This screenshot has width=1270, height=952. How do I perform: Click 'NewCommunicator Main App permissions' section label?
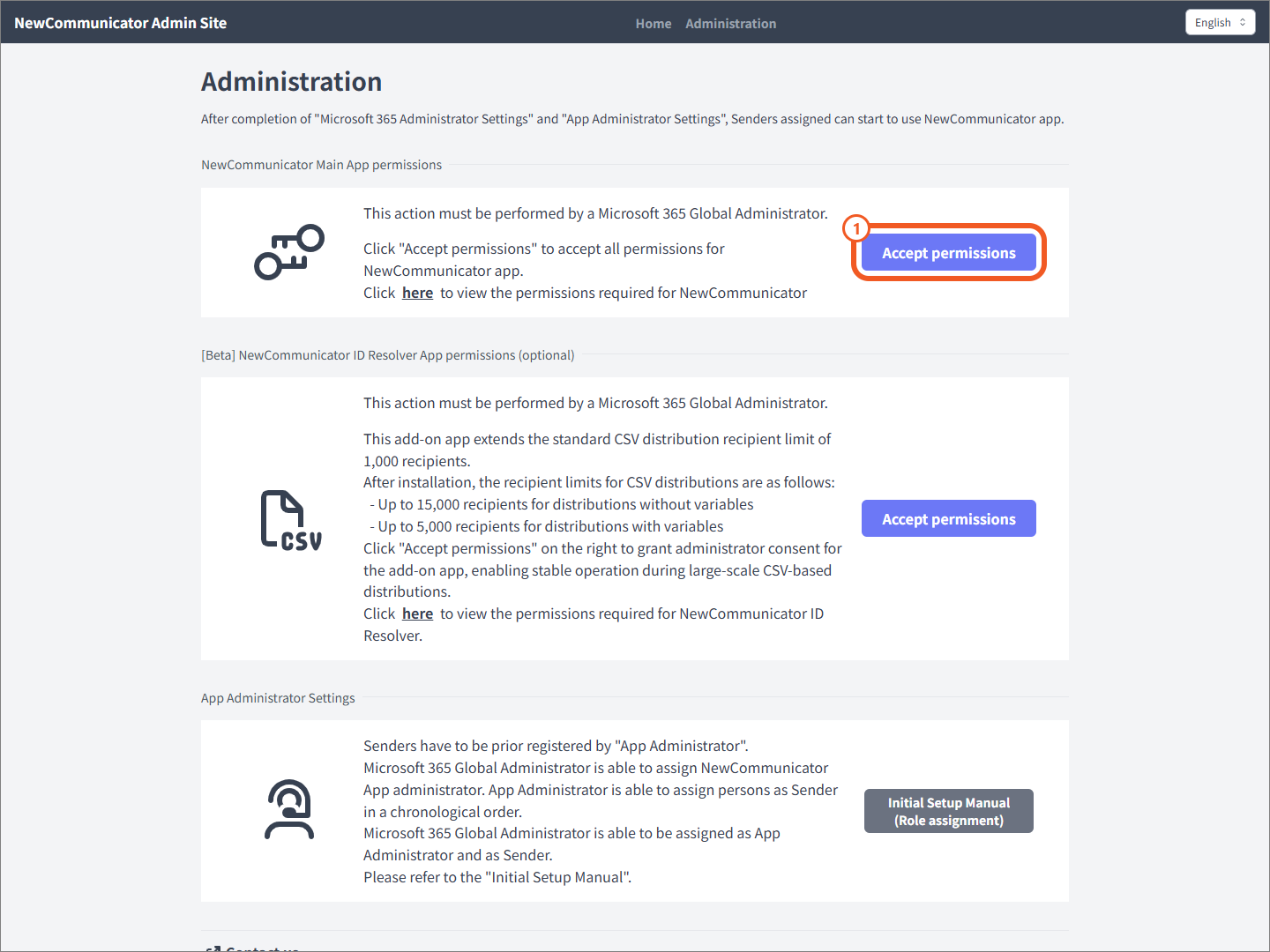[x=322, y=165]
